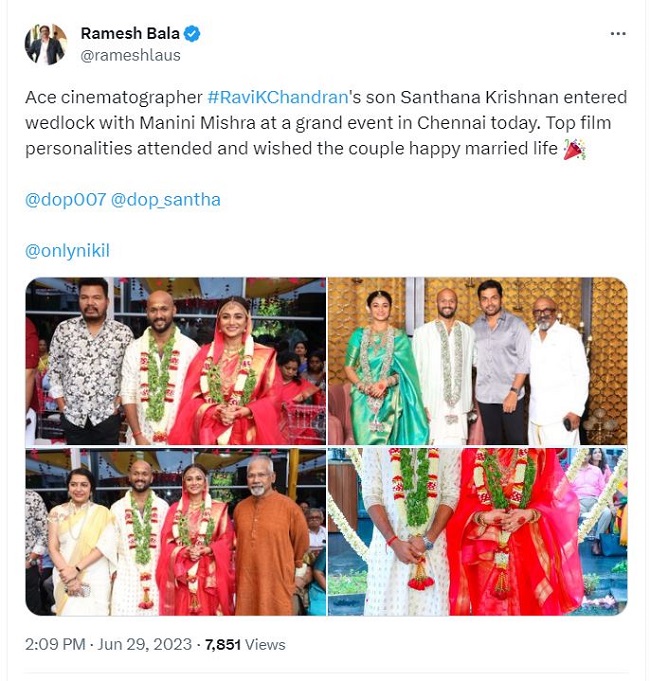Click the party popper emoji
Image resolution: width=650 pixels, height=681 pixels.
click(x=574, y=149)
